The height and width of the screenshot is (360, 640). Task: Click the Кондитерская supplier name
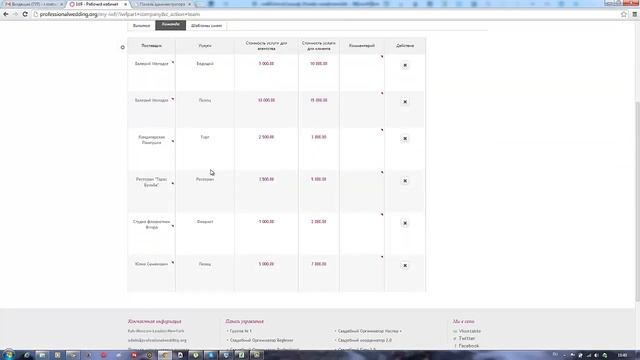(151, 140)
